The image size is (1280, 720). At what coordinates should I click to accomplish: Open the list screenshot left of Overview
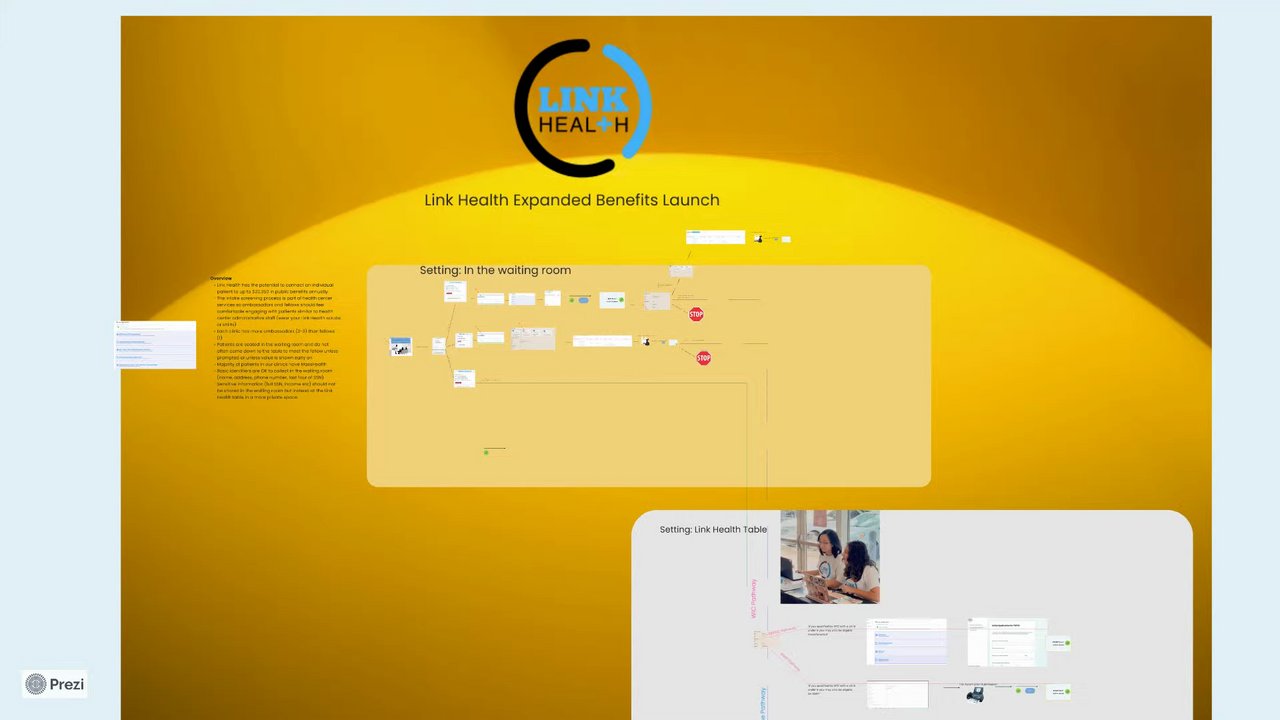tap(157, 344)
